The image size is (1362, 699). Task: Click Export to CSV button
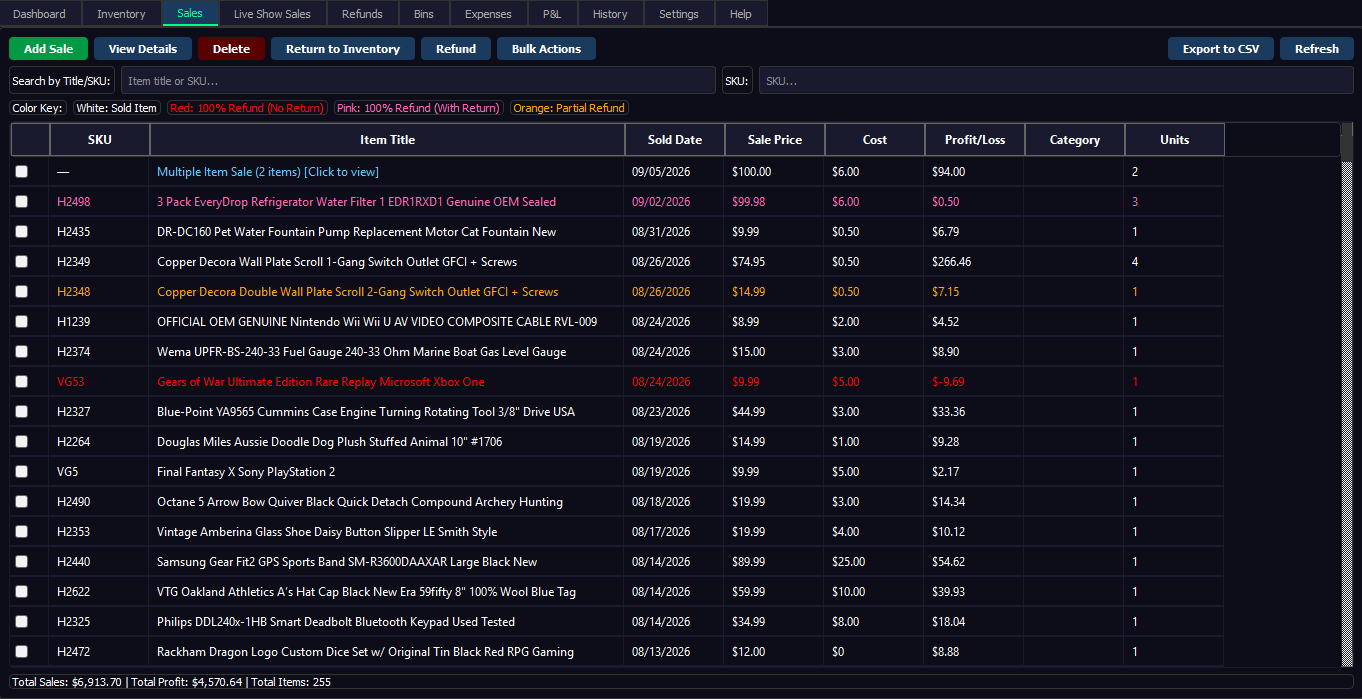[x=1221, y=49]
